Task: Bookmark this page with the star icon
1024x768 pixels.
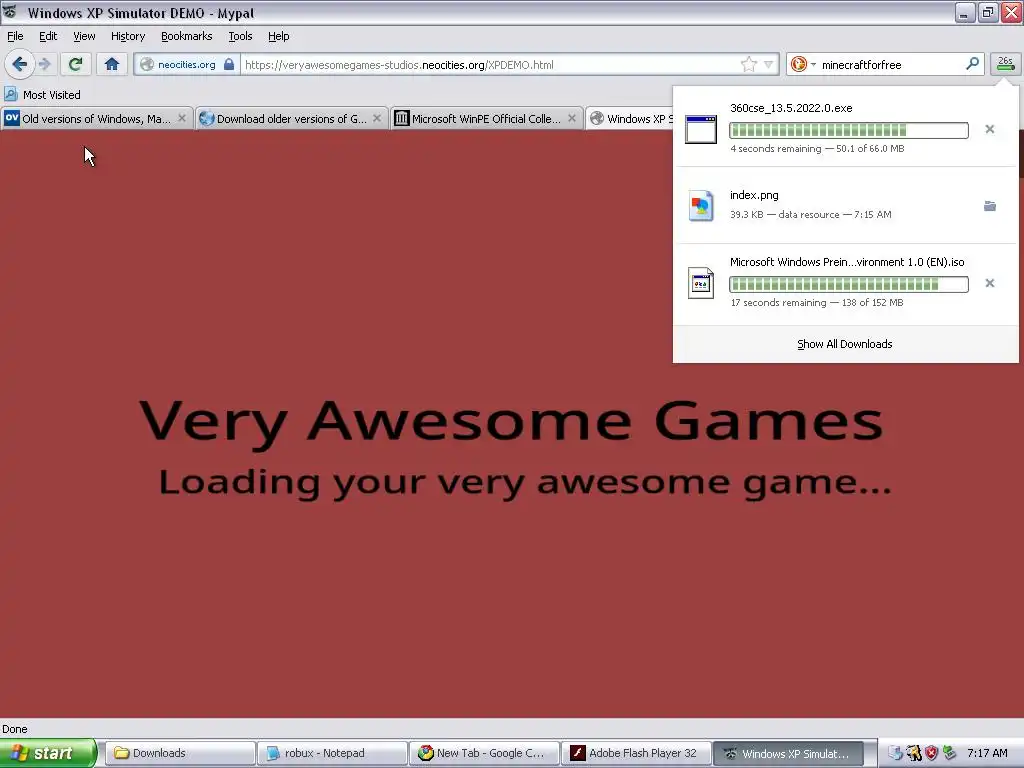Action: tap(748, 64)
